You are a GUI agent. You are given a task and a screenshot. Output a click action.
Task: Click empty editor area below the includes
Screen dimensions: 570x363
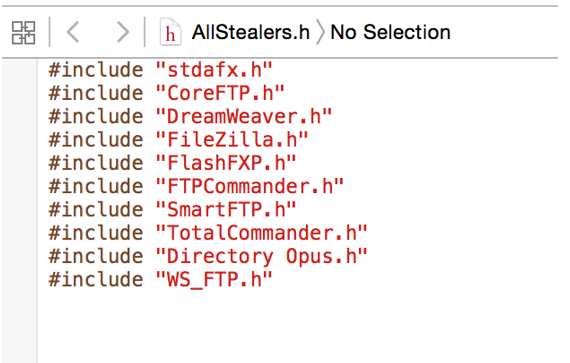[x=298, y=327]
